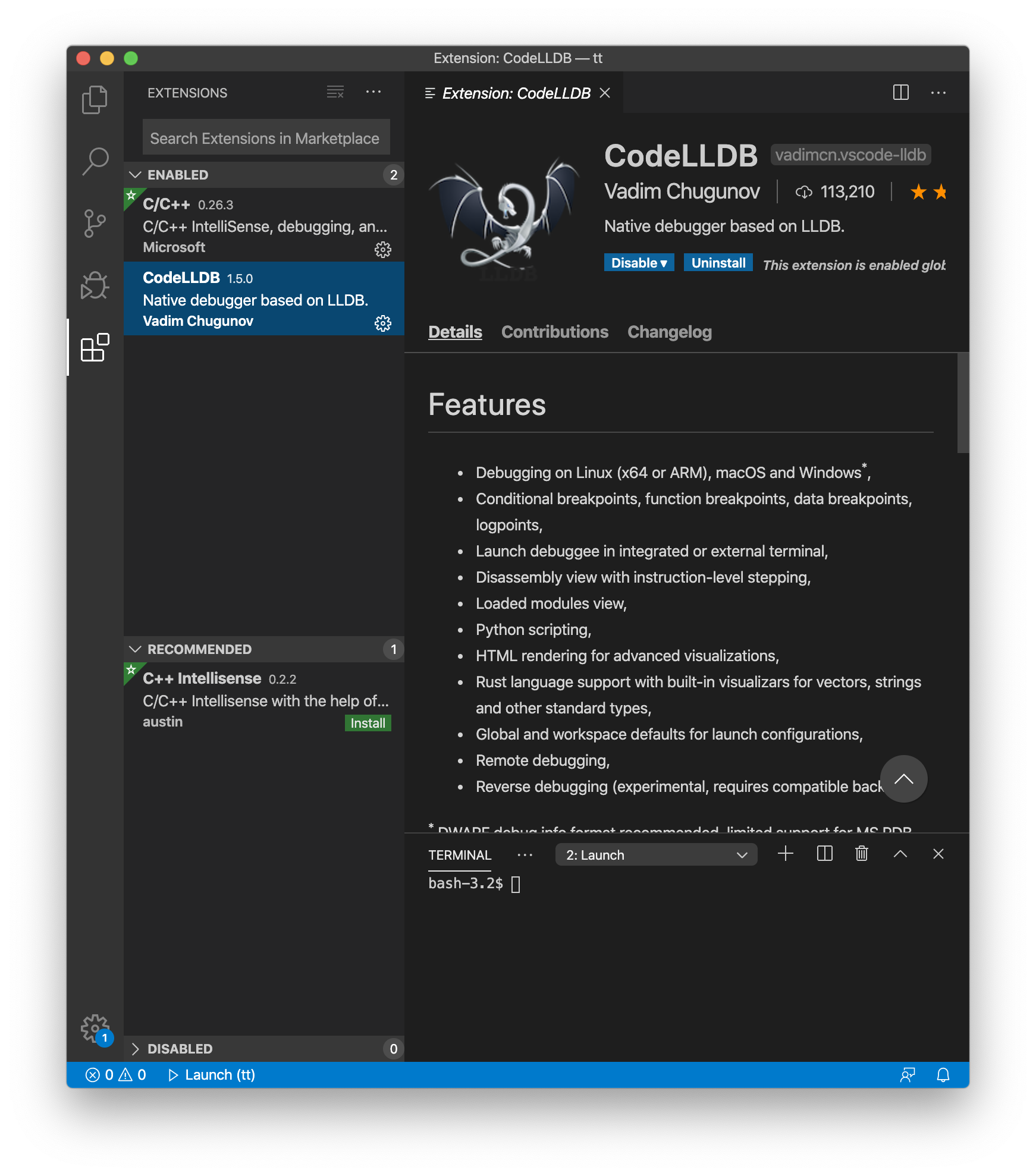1036x1176 pixels.
Task: Open notifications bell in status bar
Action: click(x=943, y=1075)
